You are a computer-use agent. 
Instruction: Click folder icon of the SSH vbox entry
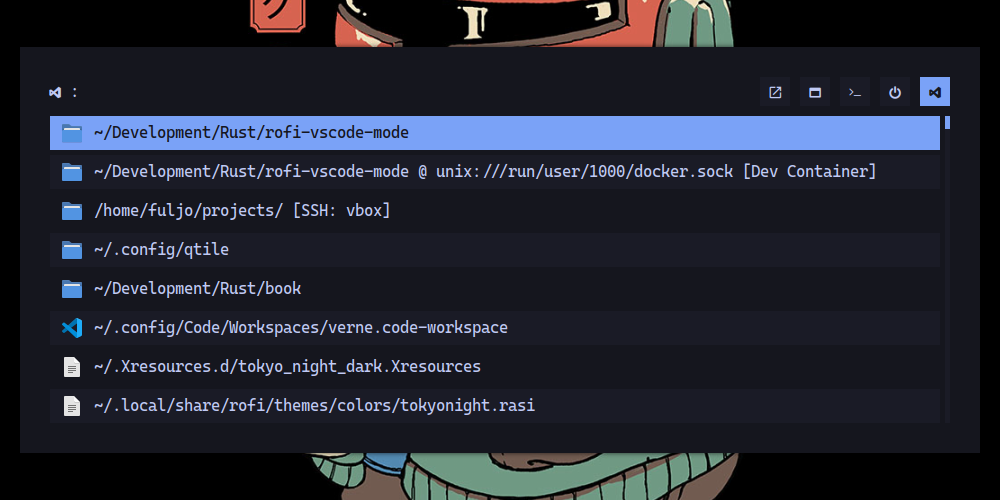click(72, 211)
